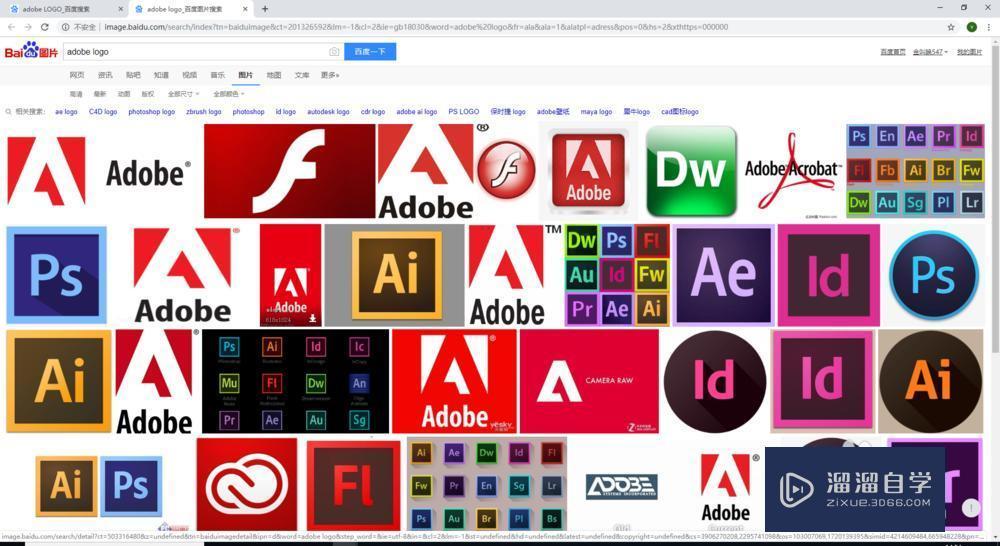Open the Ai icon on gray background
Viewport: 1000px width, 546px height.
(x=395, y=275)
